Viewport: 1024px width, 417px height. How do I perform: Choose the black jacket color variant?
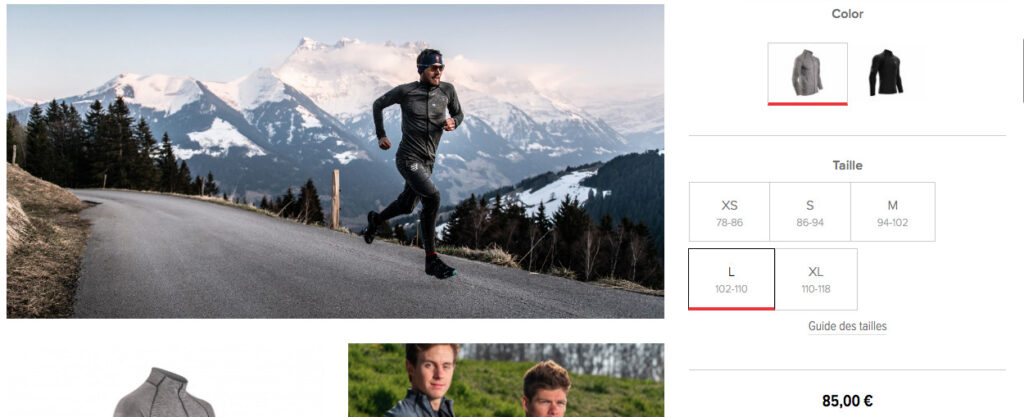(x=886, y=72)
